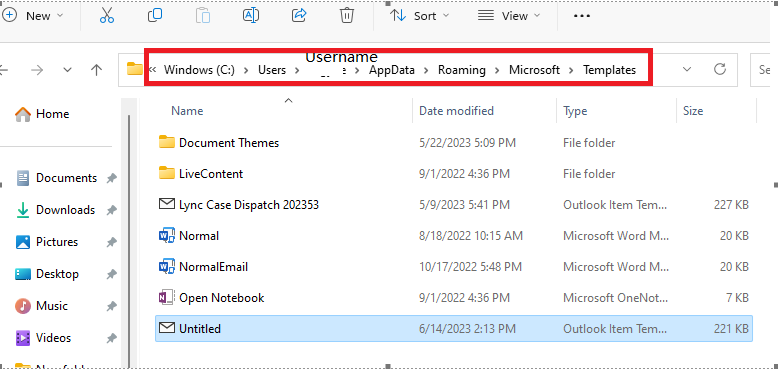Go forward with the right arrow

pos(37,70)
